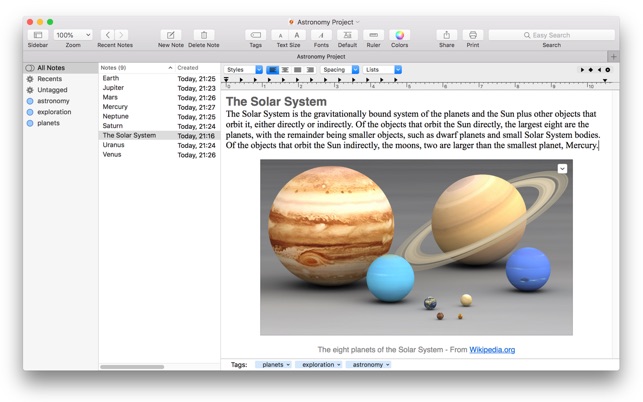
Task: Open the Tags tool
Action: [x=255, y=35]
